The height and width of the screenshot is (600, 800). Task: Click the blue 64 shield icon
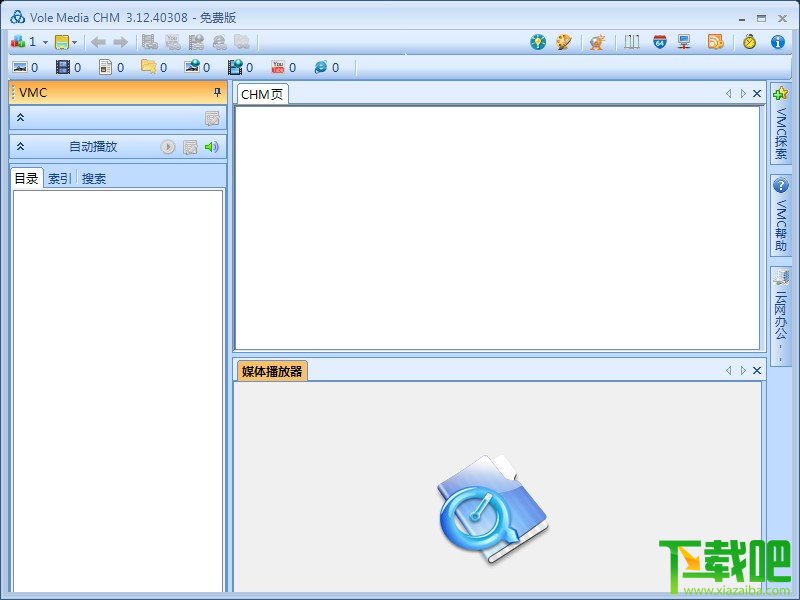coord(660,42)
